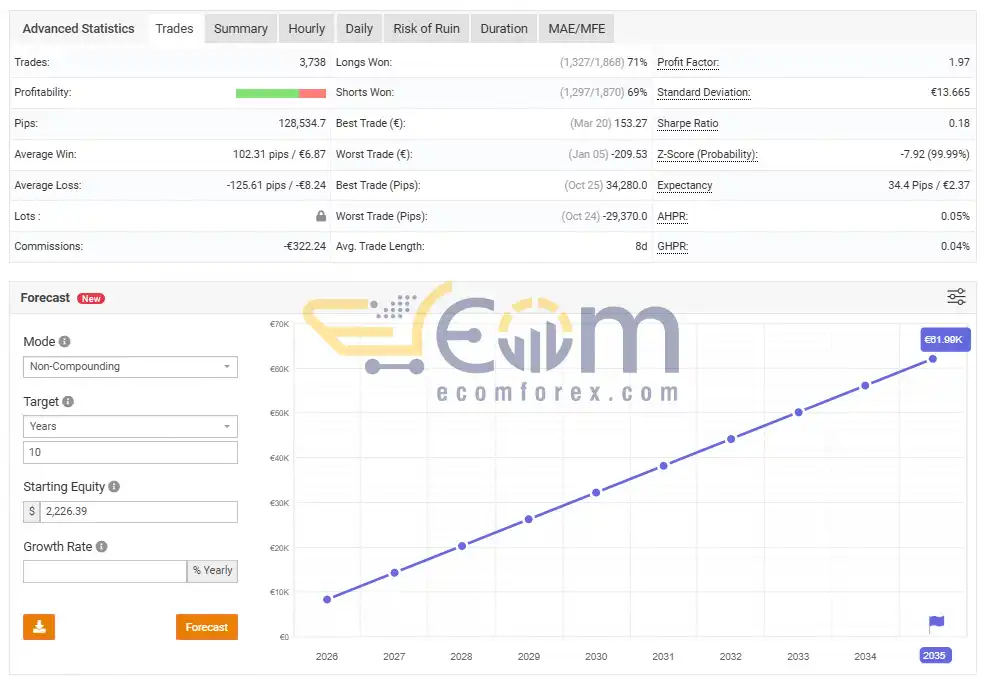Open the Risk of Ruin tab

coord(426,29)
